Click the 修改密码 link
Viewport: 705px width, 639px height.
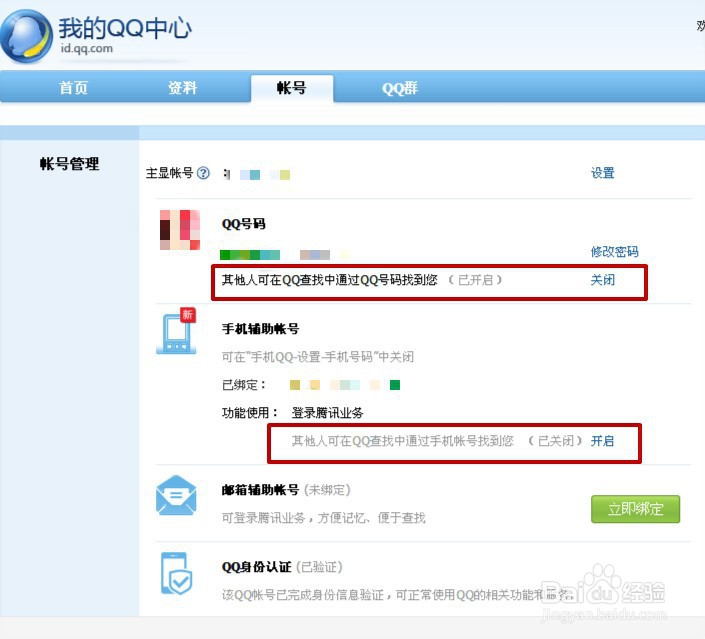coord(615,251)
